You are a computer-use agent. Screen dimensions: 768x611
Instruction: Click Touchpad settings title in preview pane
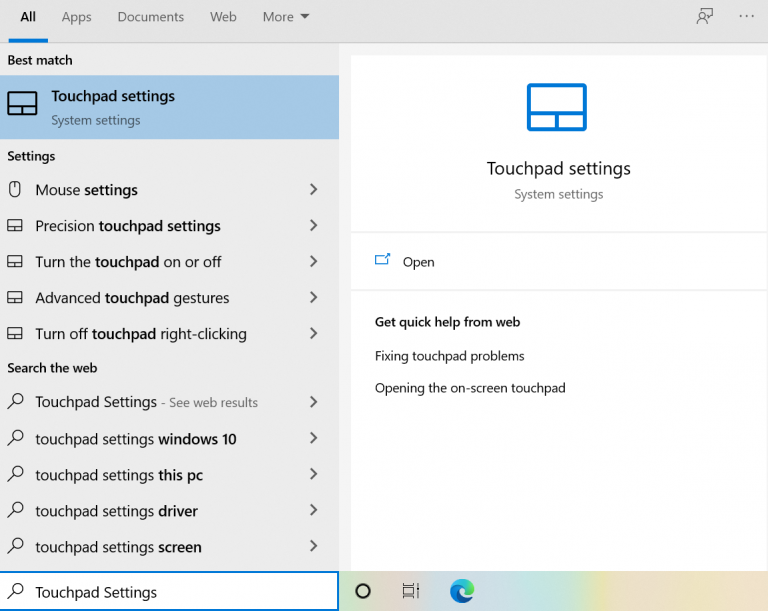click(x=558, y=169)
